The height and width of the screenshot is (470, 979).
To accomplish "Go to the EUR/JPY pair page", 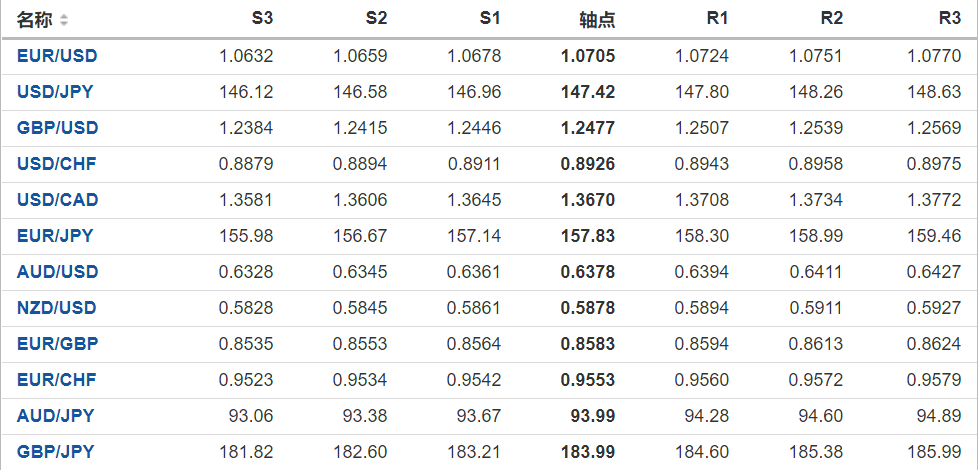I will [x=55, y=236].
